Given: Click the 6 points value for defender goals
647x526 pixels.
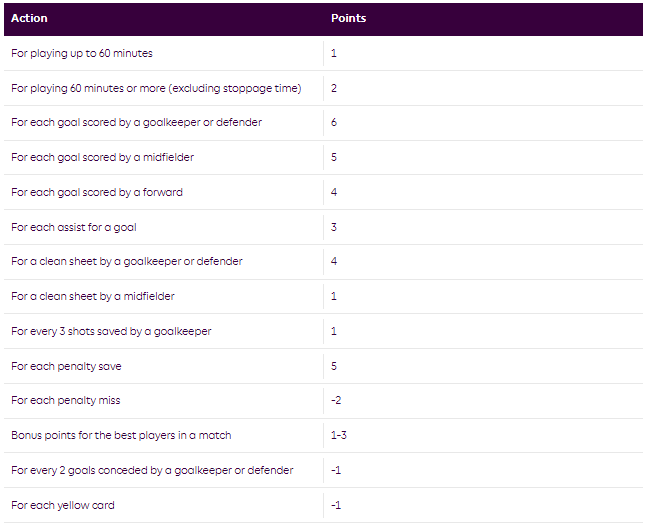Looking at the screenshot, I should coord(334,123).
